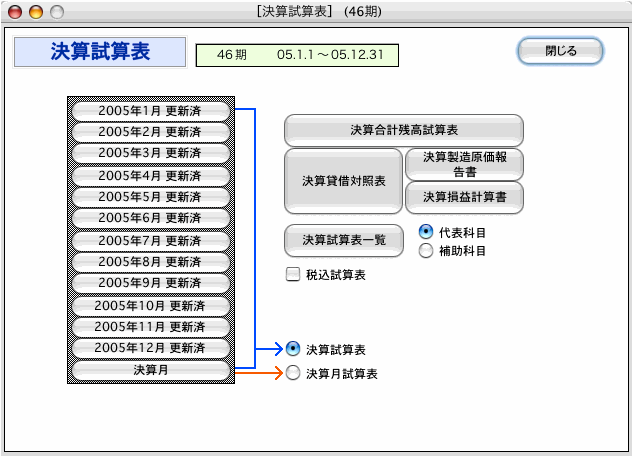Select the 代表科目 radio button
Image resolution: width=632 pixels, height=456 pixels.
coord(426,232)
